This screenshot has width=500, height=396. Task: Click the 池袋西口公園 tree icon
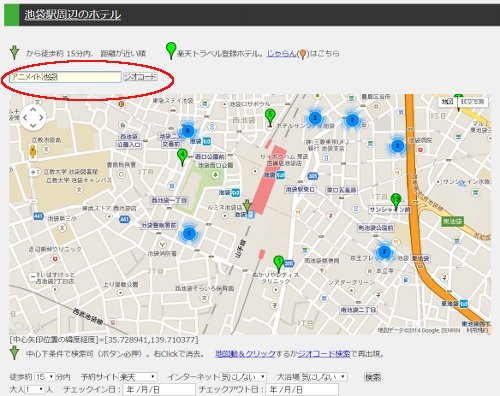click(x=215, y=175)
